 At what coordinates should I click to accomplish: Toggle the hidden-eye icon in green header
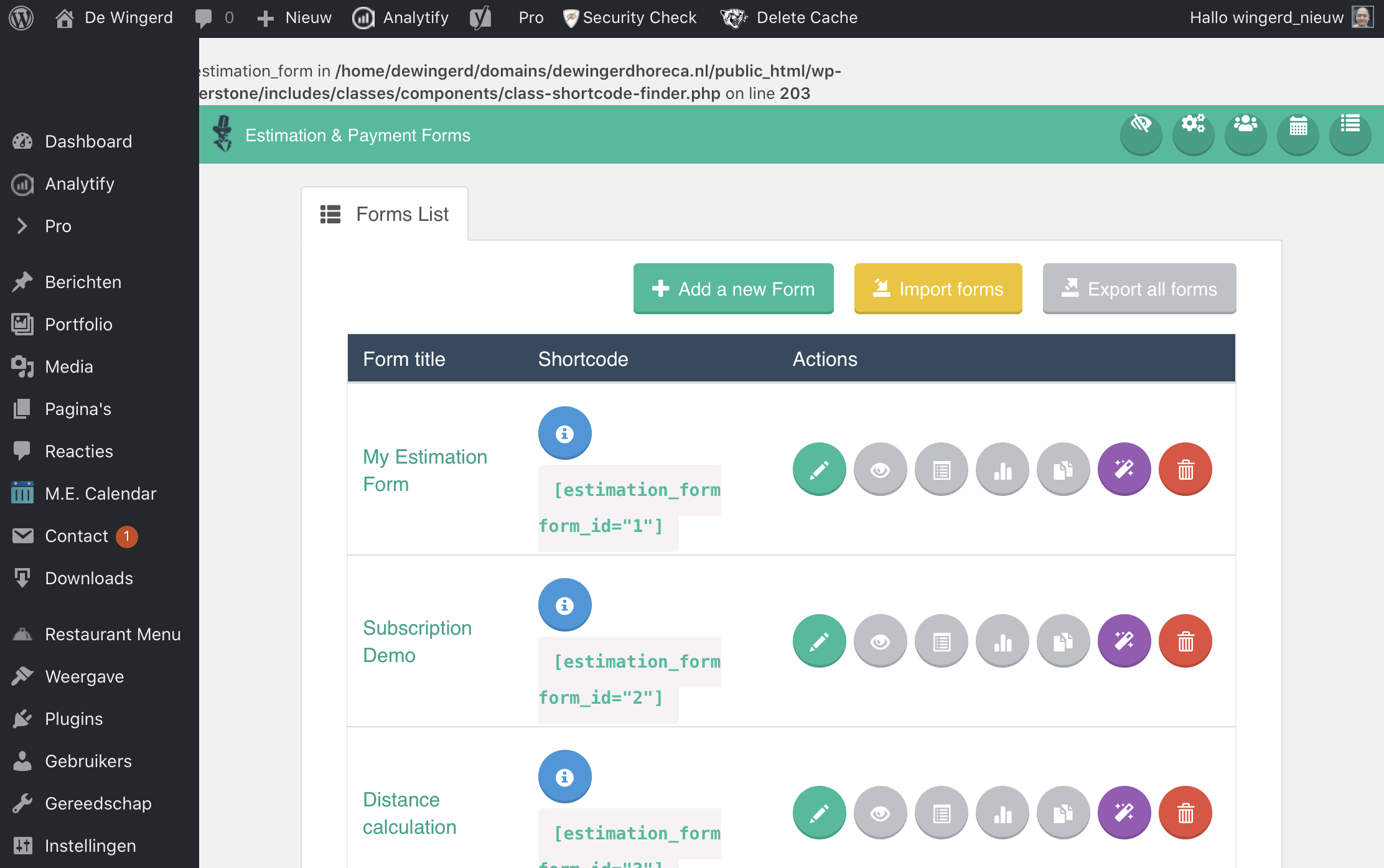(x=1141, y=133)
